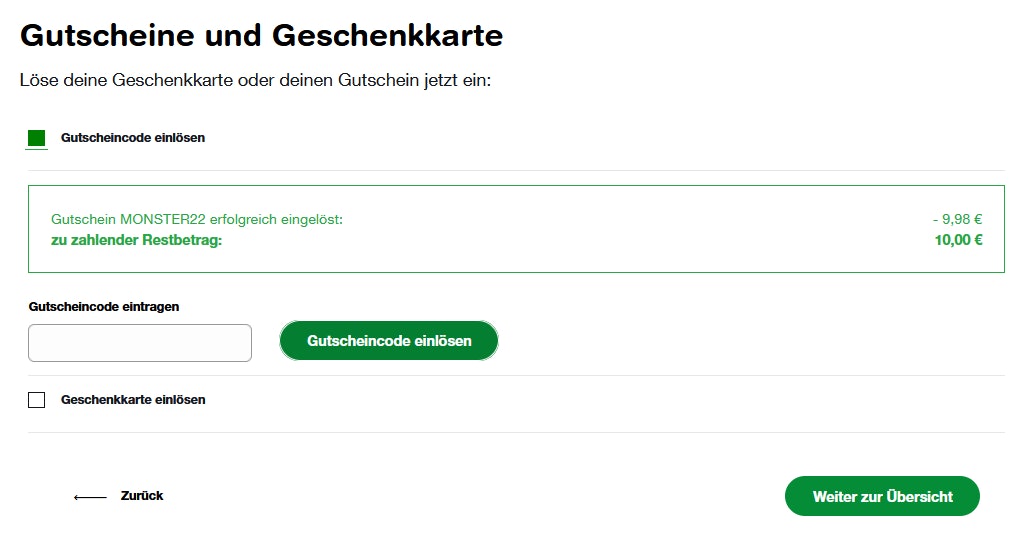Click the word Geschenkkarte in the heading
Image resolution: width=1017 pixels, height=542 pixels.
(x=387, y=36)
